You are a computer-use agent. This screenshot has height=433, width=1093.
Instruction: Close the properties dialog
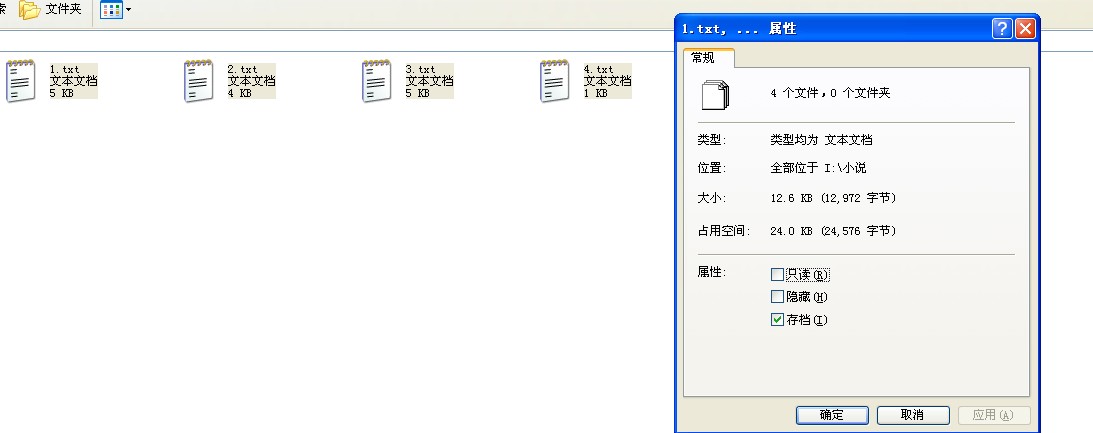point(1025,29)
